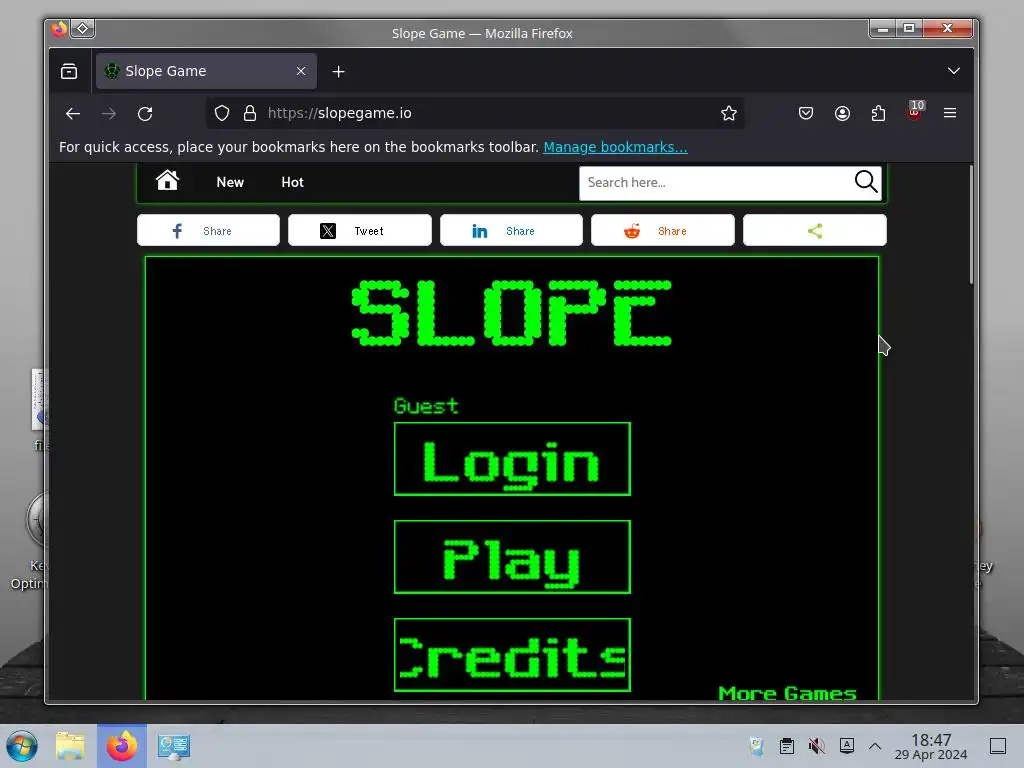Unmute the volume tray icon
Viewport: 1024px width, 768px height.
click(x=816, y=746)
